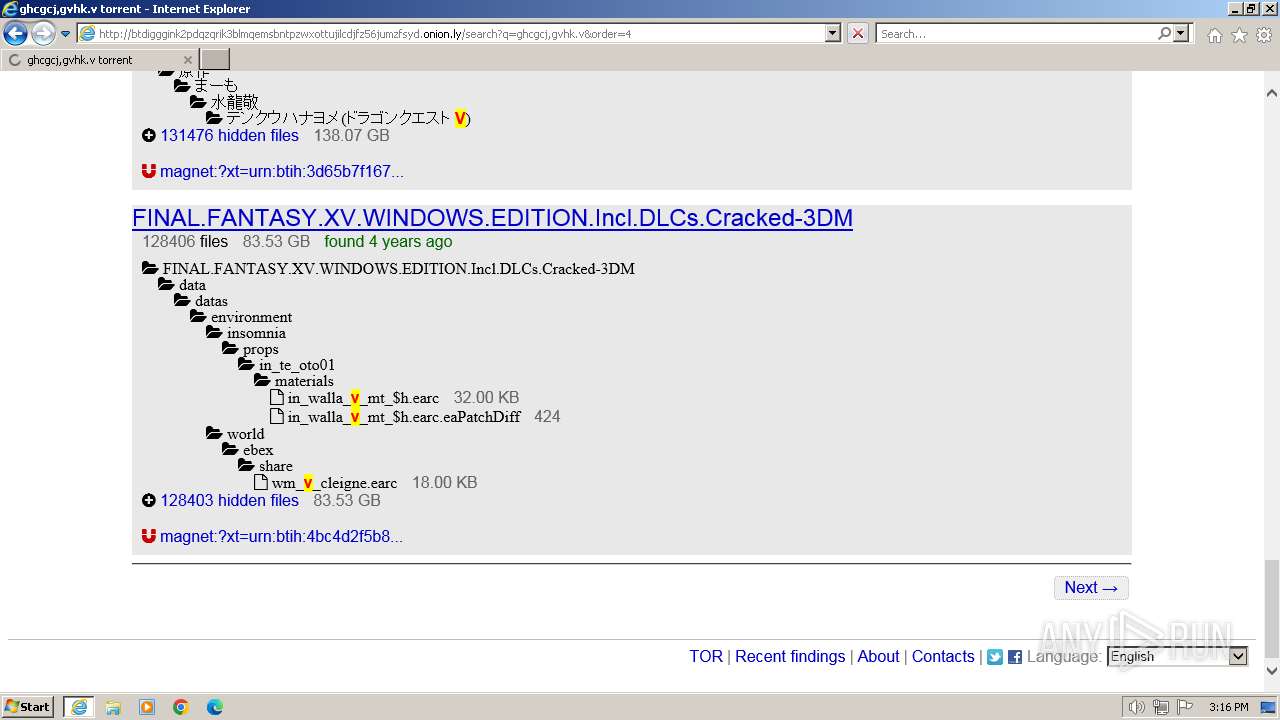Screen dimensions: 1280x720
Task: Click the magnifier search icon
Action: tap(1164, 33)
